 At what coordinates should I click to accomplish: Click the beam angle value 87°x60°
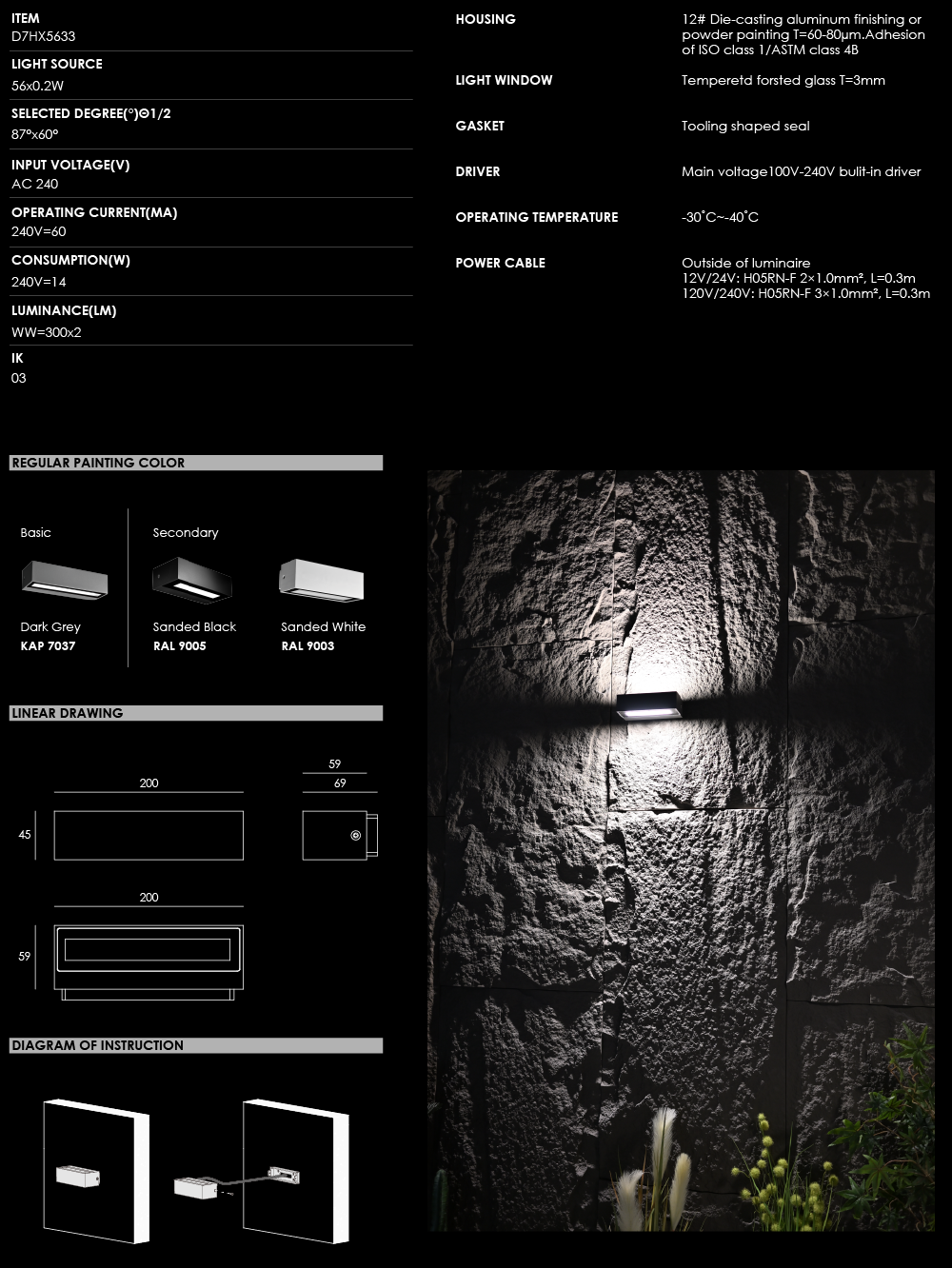[x=35, y=135]
